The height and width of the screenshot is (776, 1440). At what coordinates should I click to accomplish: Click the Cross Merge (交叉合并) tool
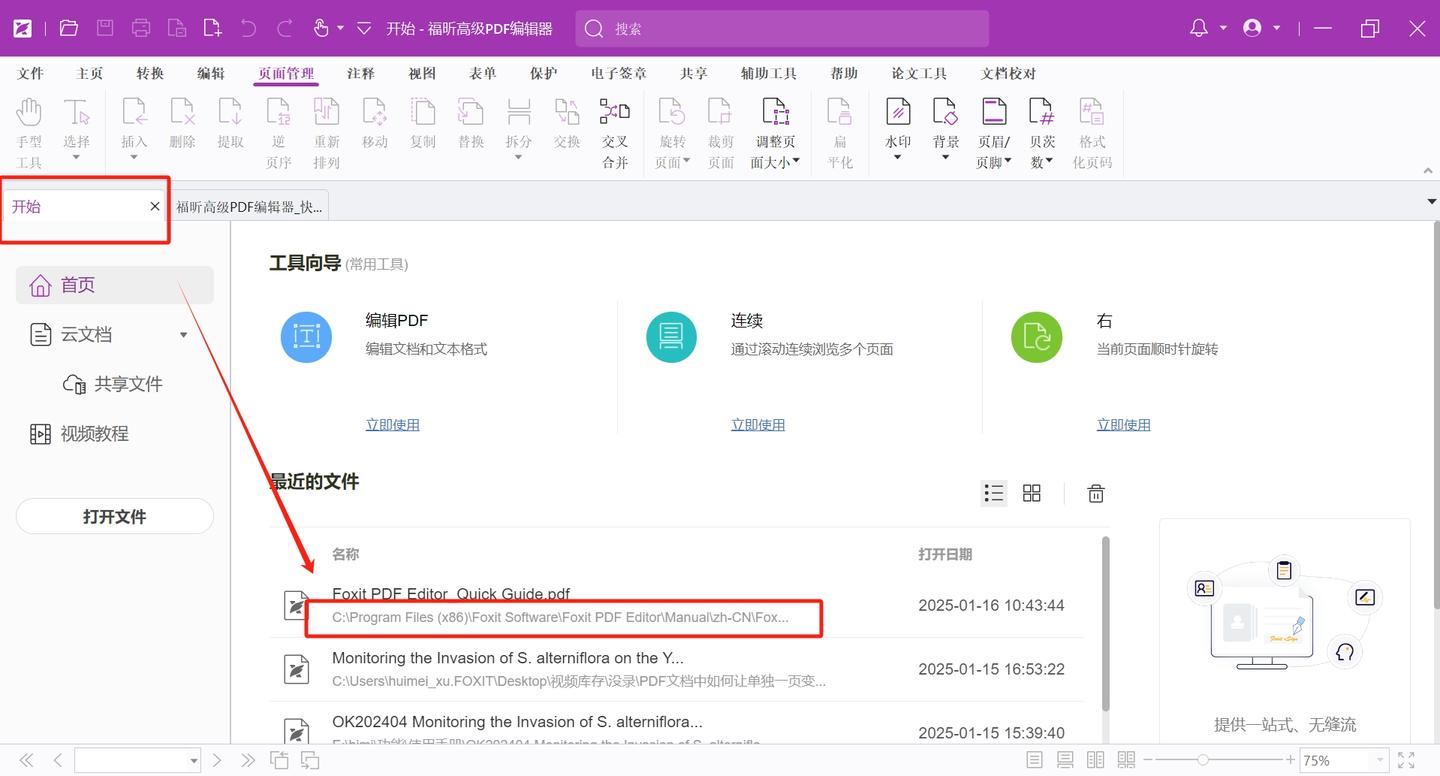point(615,132)
